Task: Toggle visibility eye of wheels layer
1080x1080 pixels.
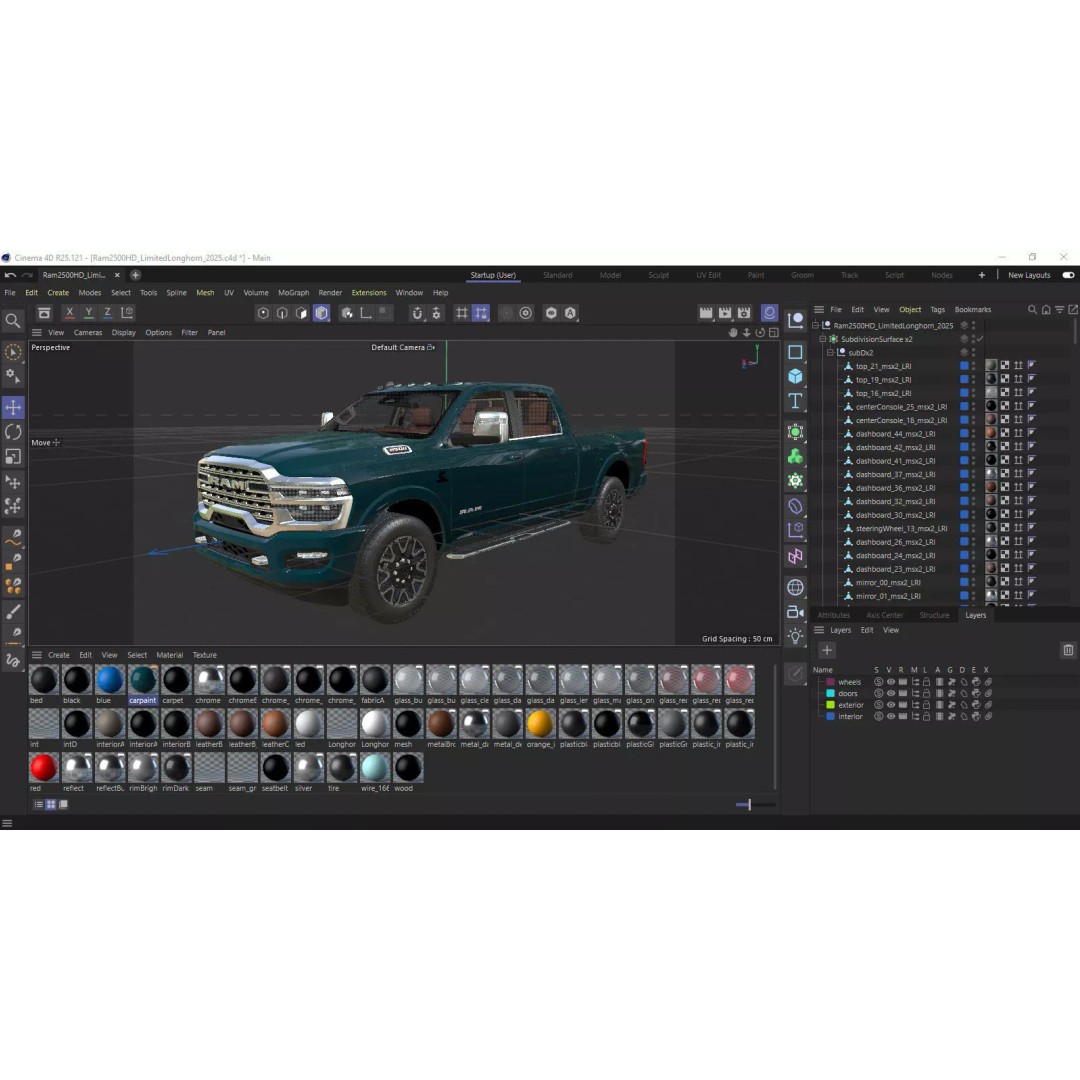Action: click(x=891, y=682)
